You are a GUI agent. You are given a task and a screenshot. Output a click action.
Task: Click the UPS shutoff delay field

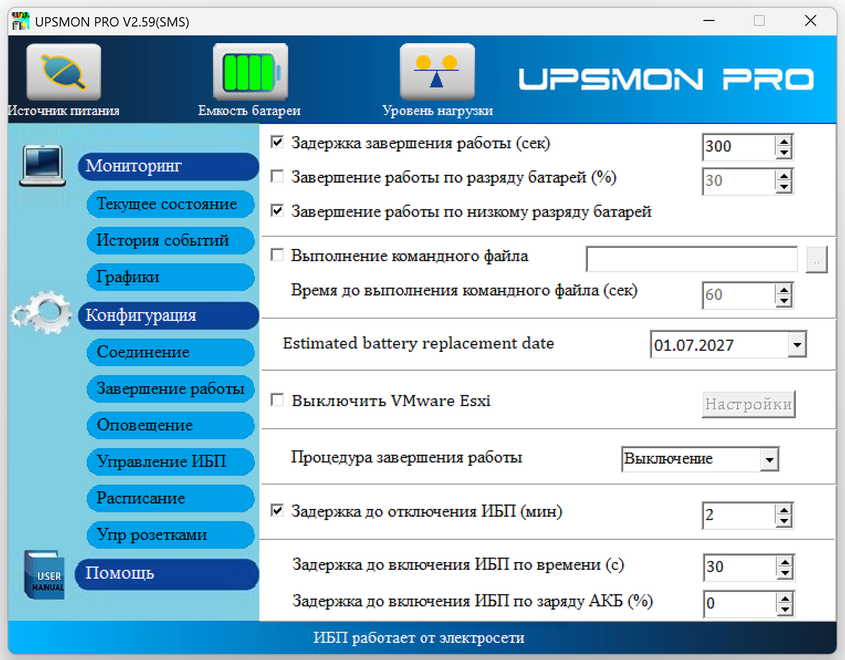pos(739,515)
